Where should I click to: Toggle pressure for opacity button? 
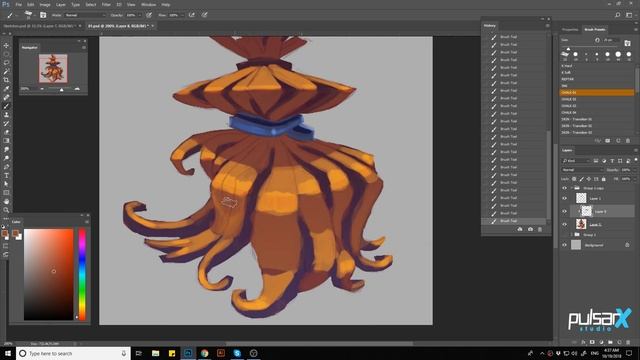(x=149, y=15)
